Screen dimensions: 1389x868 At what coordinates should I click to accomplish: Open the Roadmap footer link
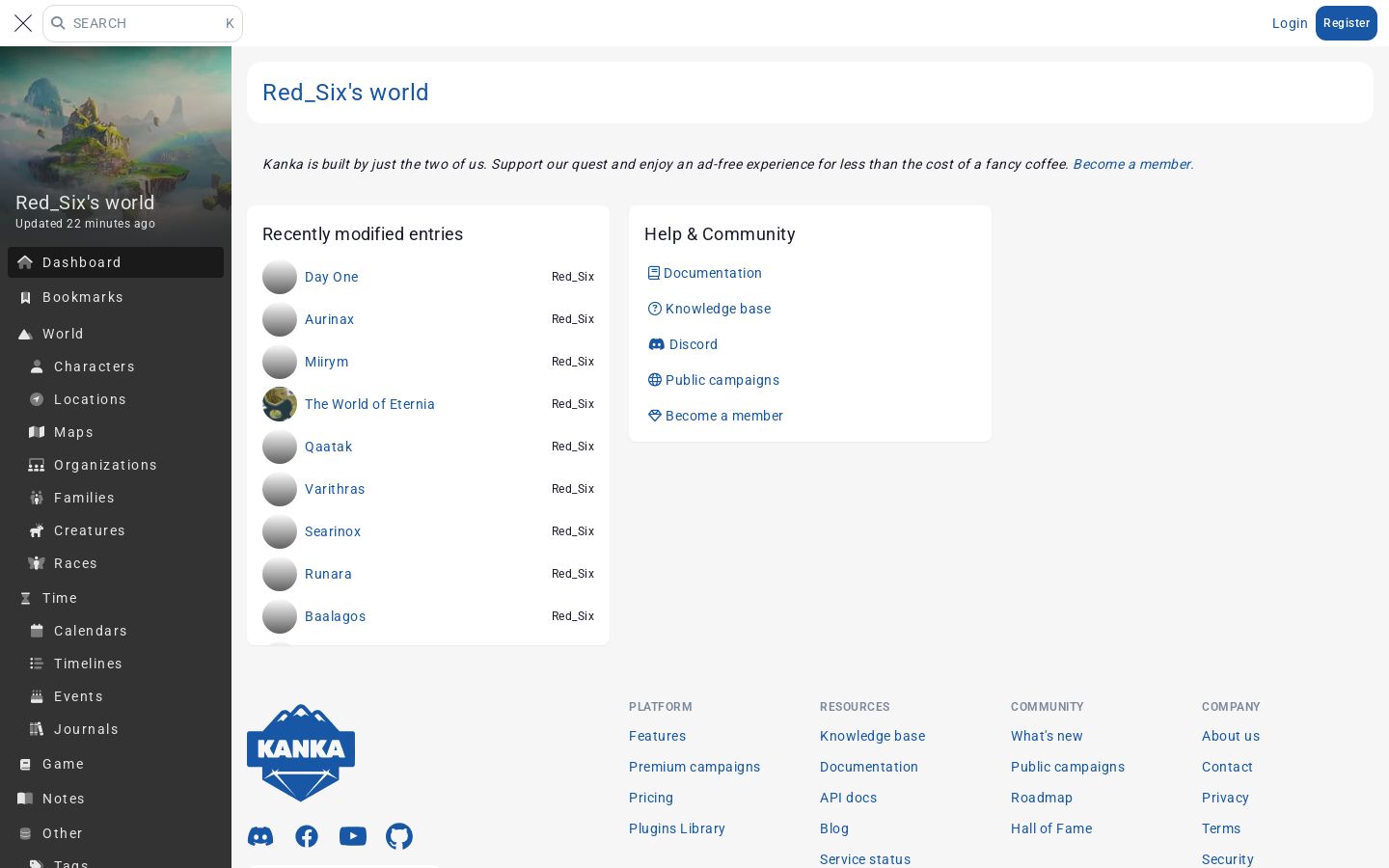tap(1042, 798)
